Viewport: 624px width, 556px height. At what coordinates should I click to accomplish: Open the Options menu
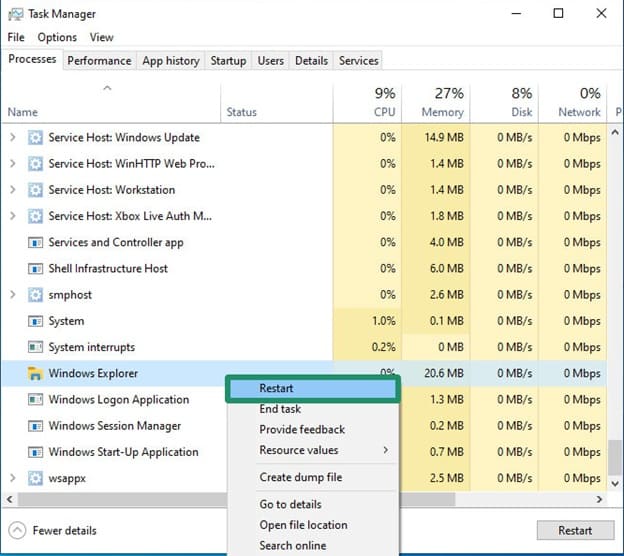point(57,37)
